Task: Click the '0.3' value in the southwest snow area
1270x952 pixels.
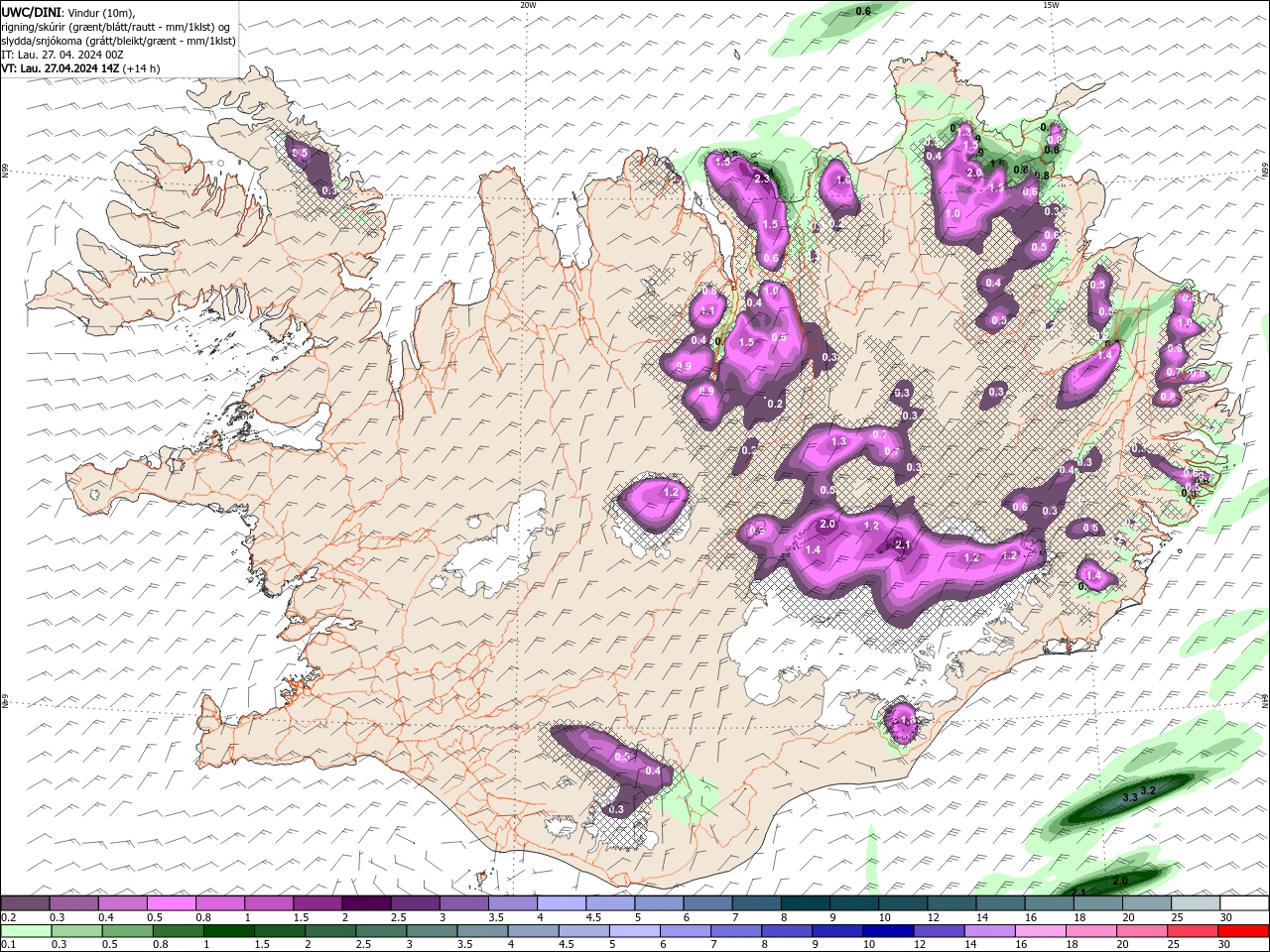Action: (x=616, y=810)
